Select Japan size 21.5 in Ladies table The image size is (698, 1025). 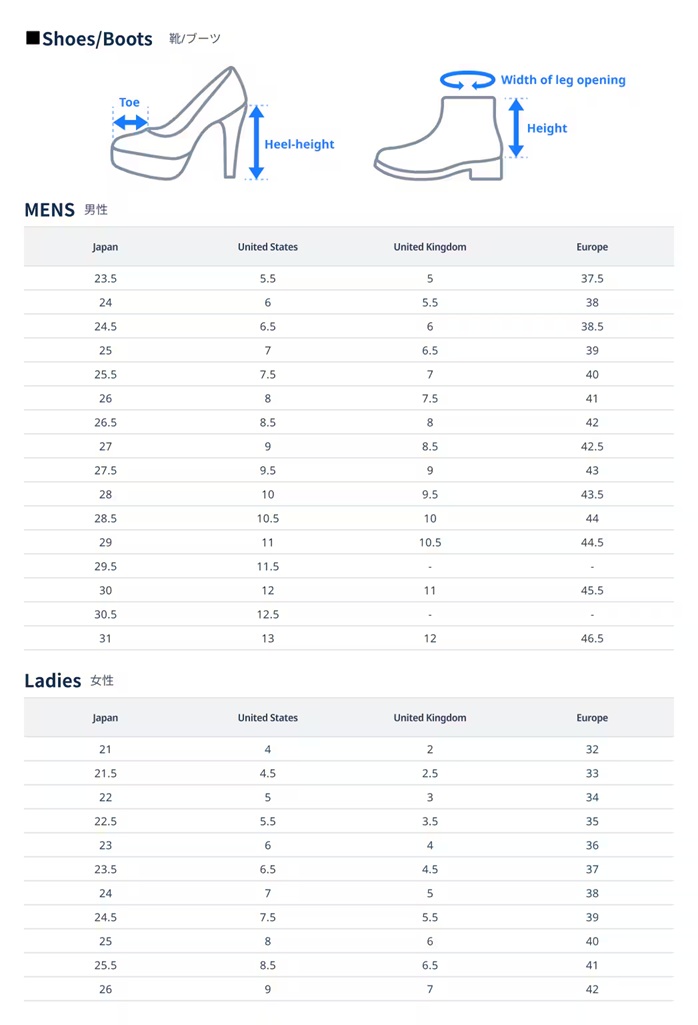[x=105, y=773]
